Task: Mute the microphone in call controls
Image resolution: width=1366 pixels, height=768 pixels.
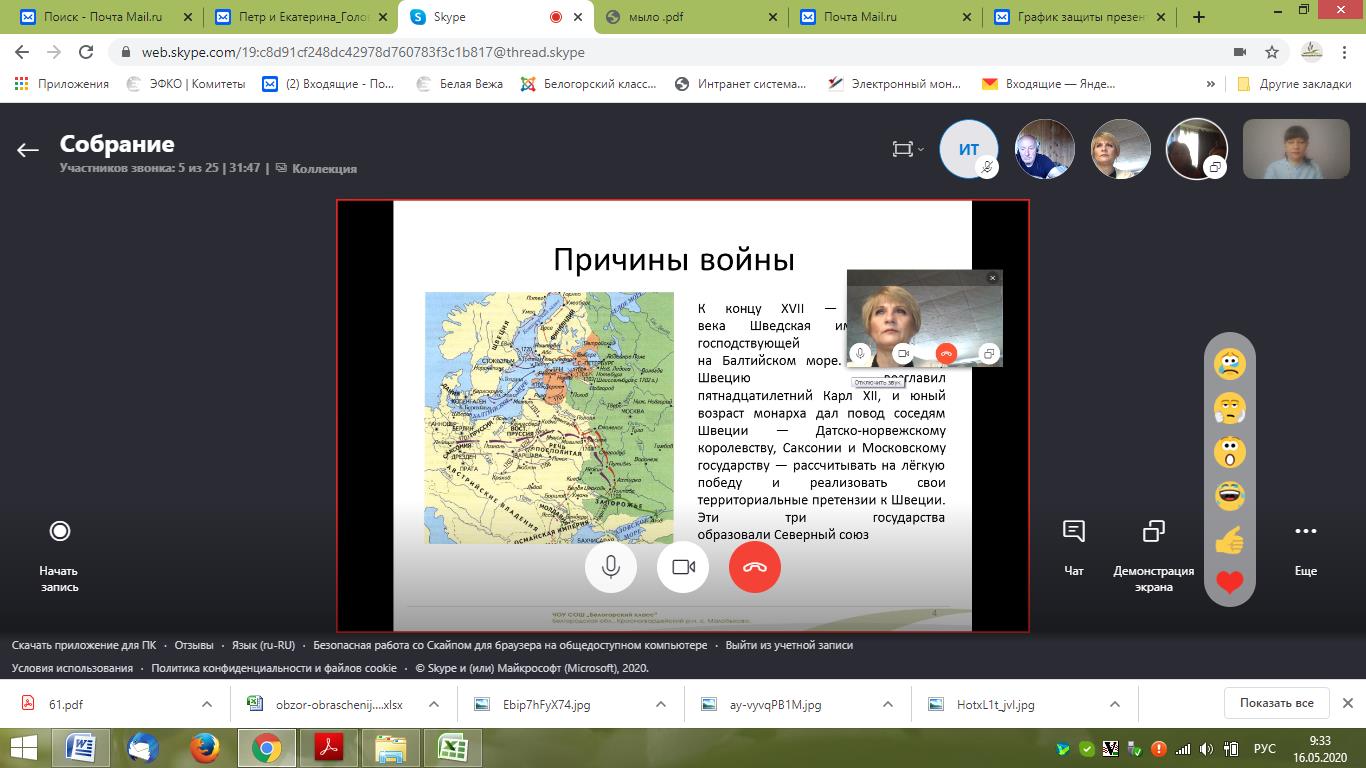Action: coord(610,567)
